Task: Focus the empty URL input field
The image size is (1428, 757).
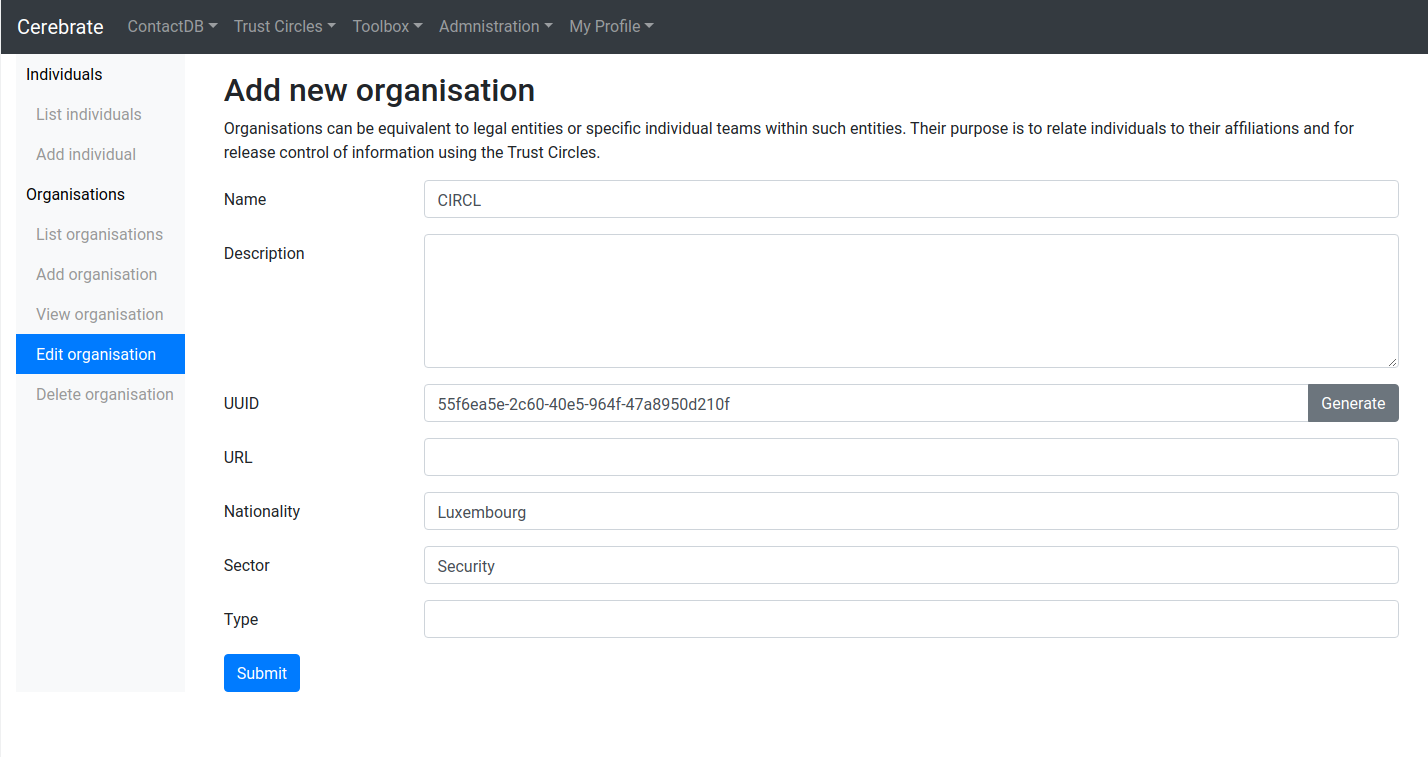Action: point(910,458)
